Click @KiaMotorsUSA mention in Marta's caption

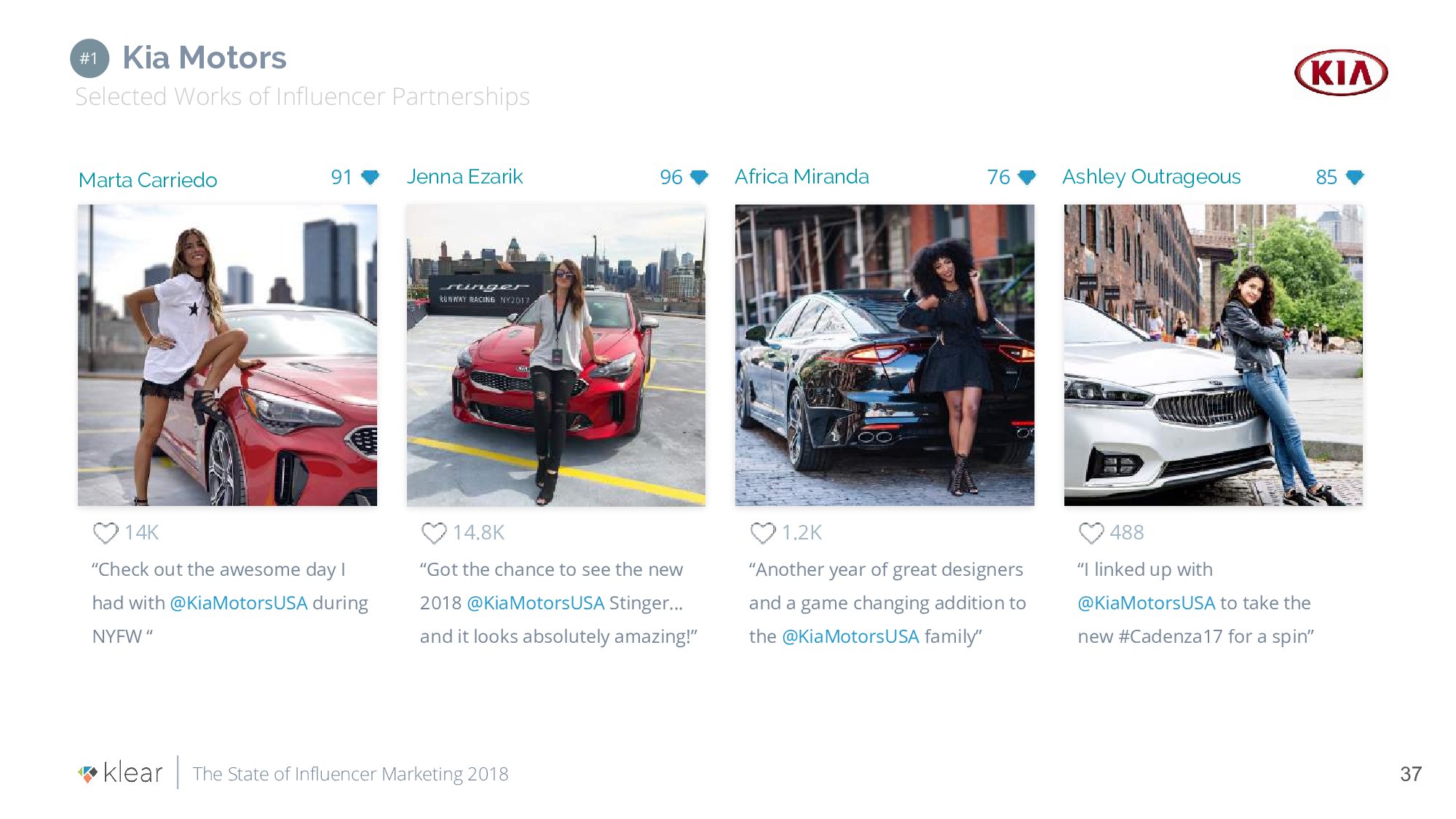[x=239, y=603]
